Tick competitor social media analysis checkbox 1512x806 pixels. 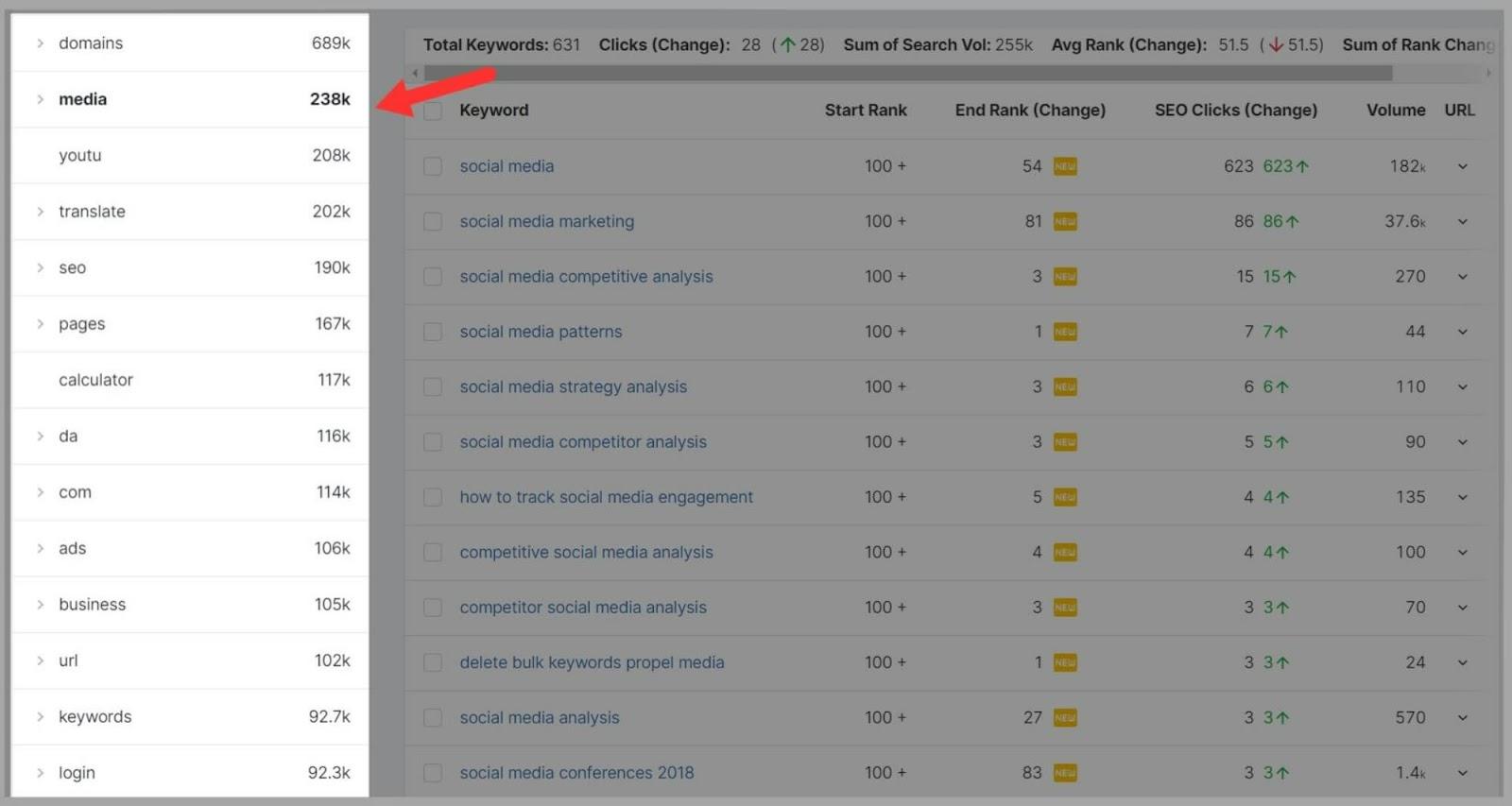(x=433, y=608)
